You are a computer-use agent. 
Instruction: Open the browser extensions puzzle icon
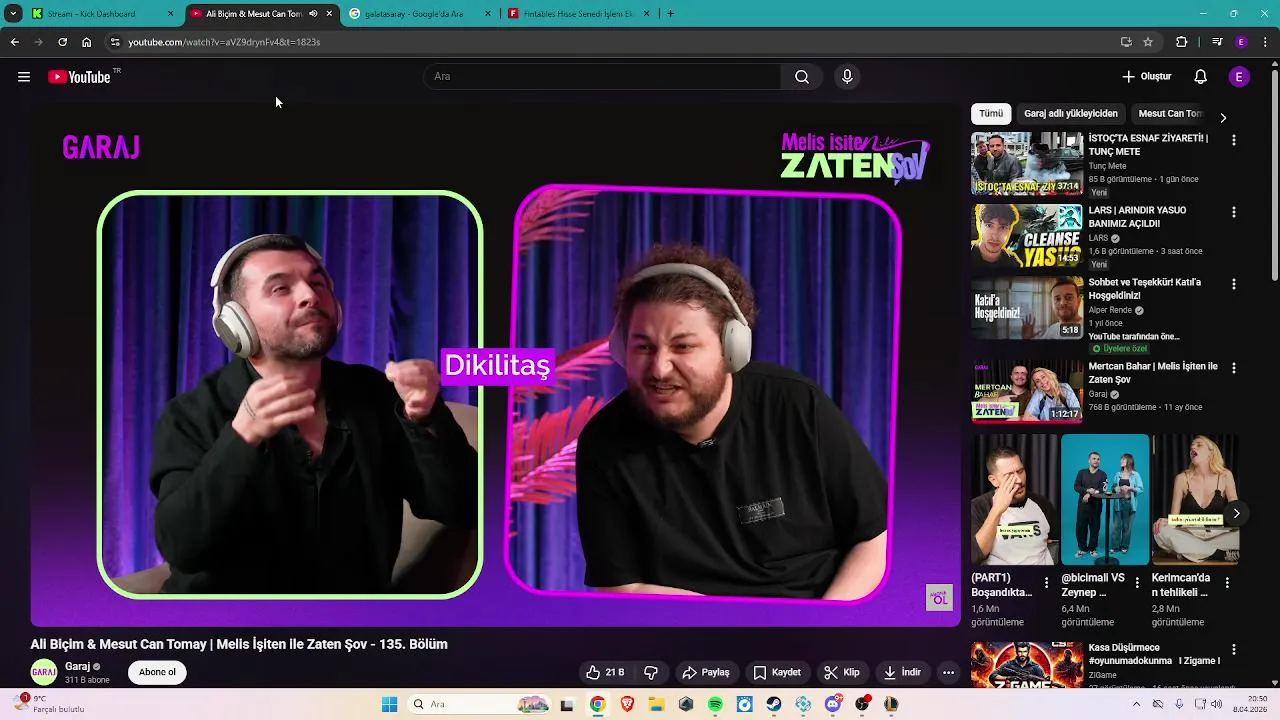1182,42
